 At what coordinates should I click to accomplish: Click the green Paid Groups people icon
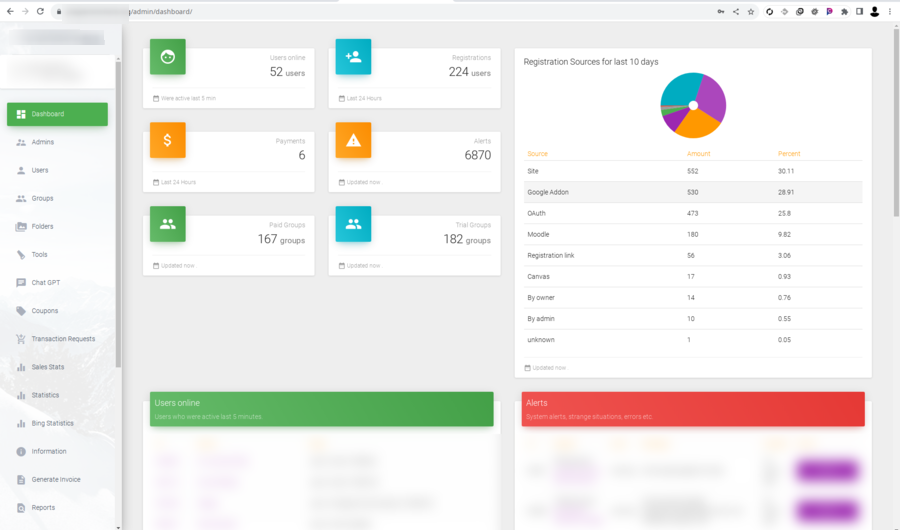[x=168, y=224]
